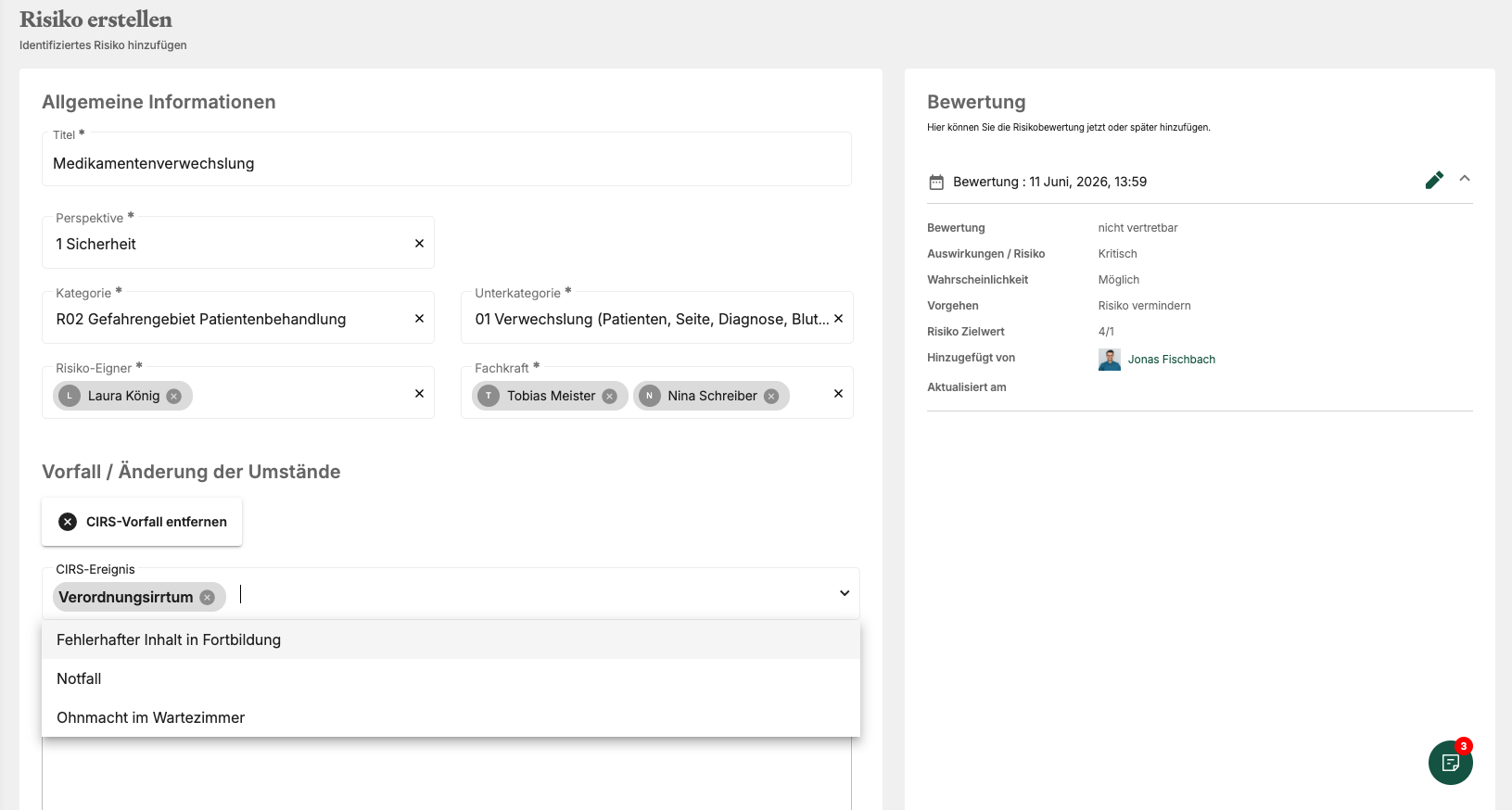
Task: Click the Risiko-Eigner field
Action: pos(238,393)
